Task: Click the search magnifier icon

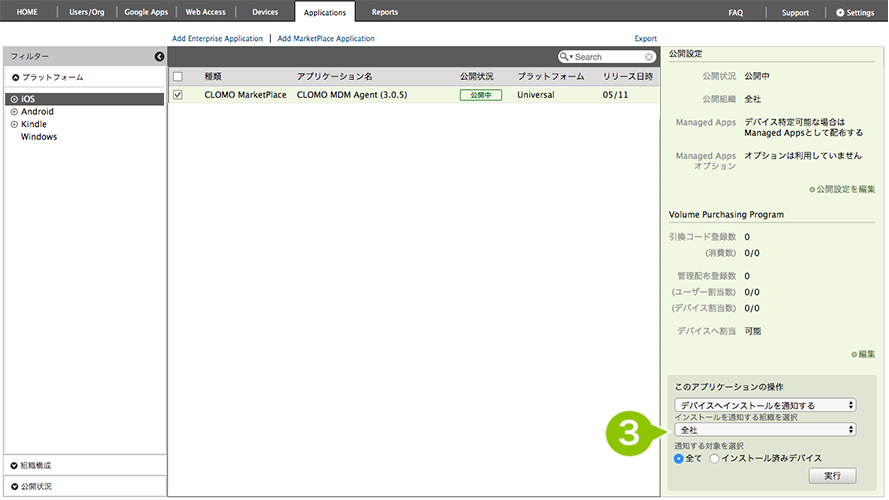Action: pyautogui.click(x=566, y=57)
